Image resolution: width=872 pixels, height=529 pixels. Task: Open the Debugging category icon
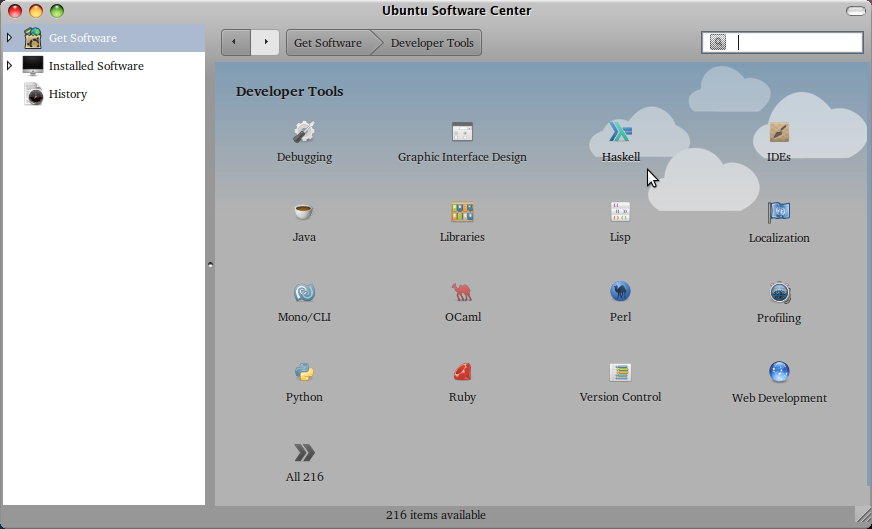[304, 132]
